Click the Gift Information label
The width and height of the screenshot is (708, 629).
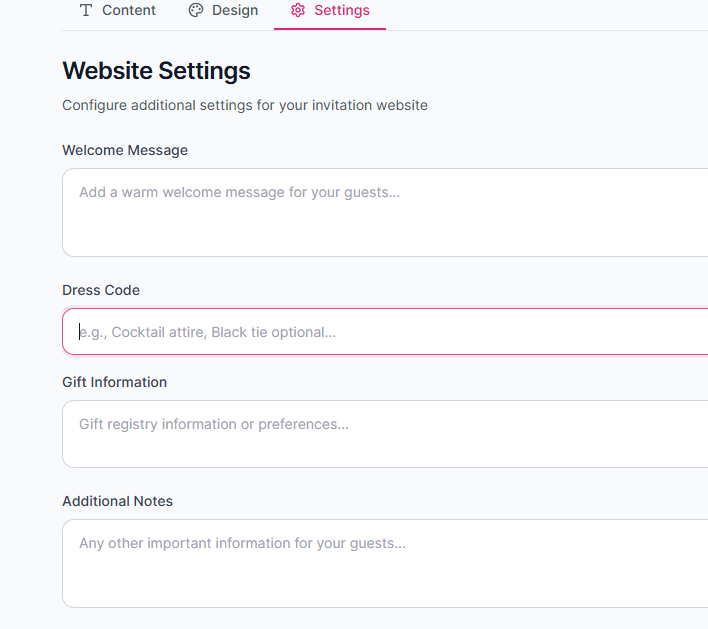(115, 382)
